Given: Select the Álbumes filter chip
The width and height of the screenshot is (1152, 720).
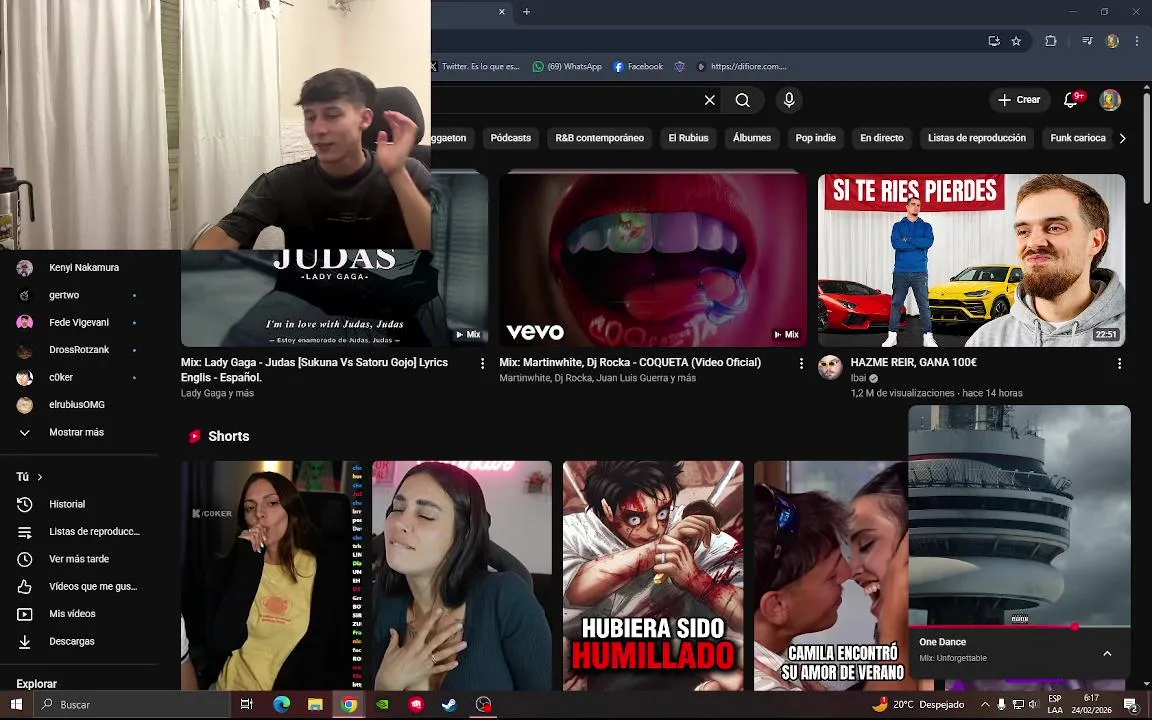Looking at the screenshot, I should click(x=752, y=138).
